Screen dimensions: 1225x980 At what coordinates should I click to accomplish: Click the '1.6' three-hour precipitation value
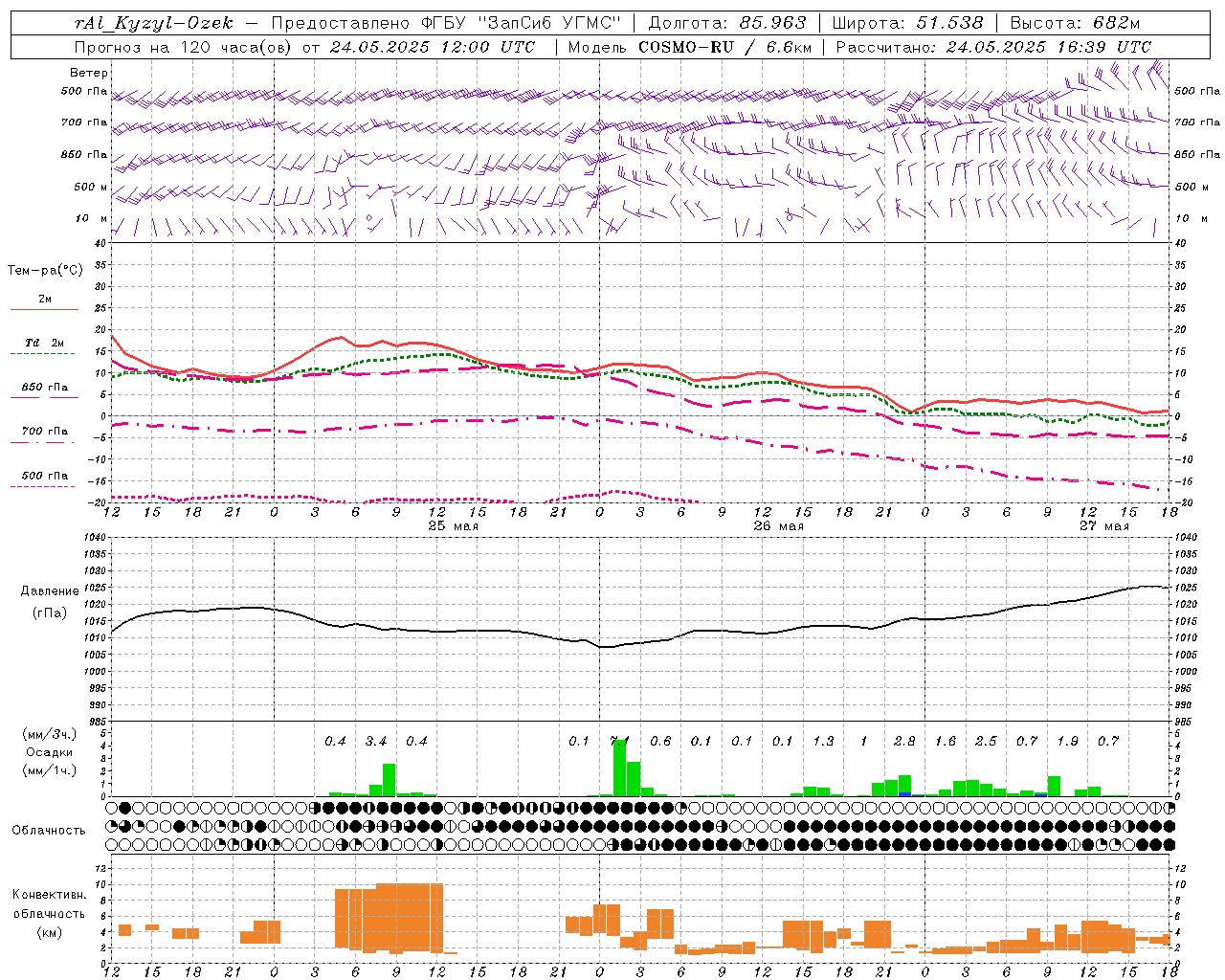(946, 742)
